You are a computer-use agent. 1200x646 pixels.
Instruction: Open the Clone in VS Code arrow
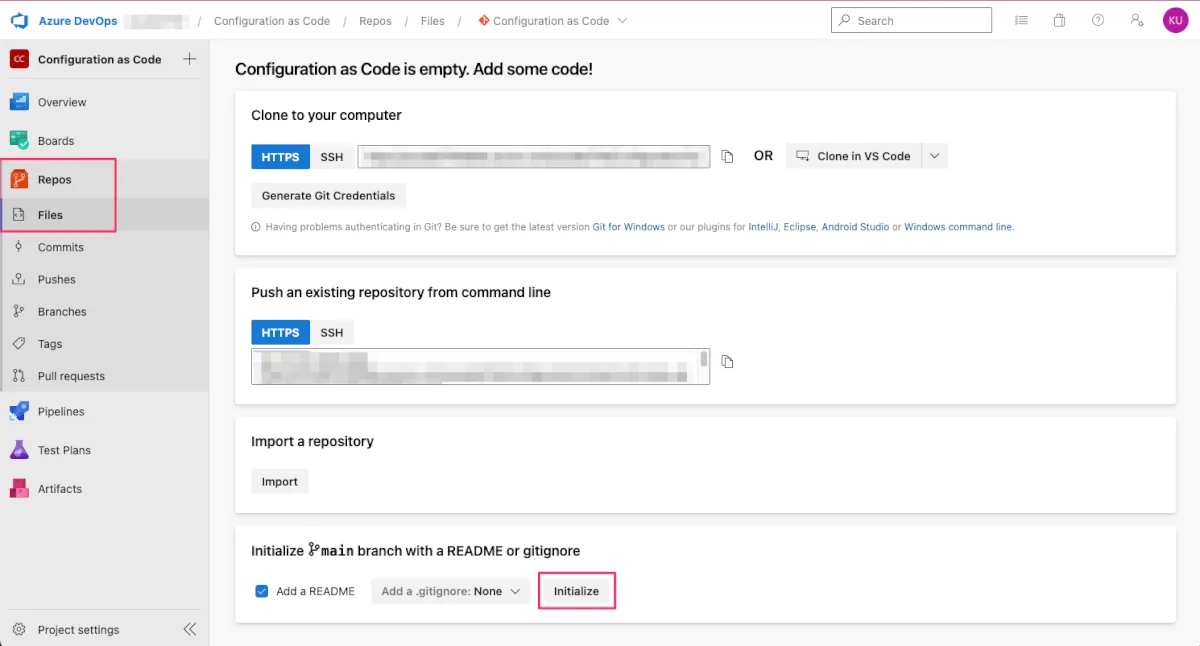click(x=934, y=156)
